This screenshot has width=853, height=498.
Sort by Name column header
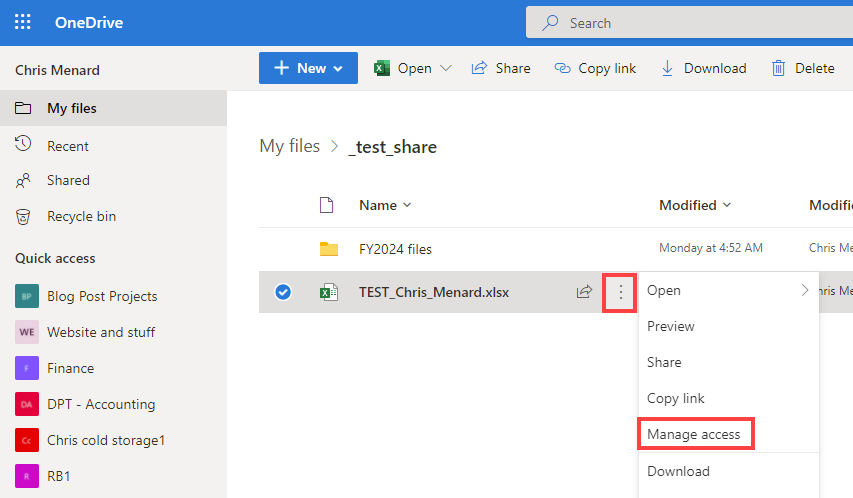click(x=385, y=205)
